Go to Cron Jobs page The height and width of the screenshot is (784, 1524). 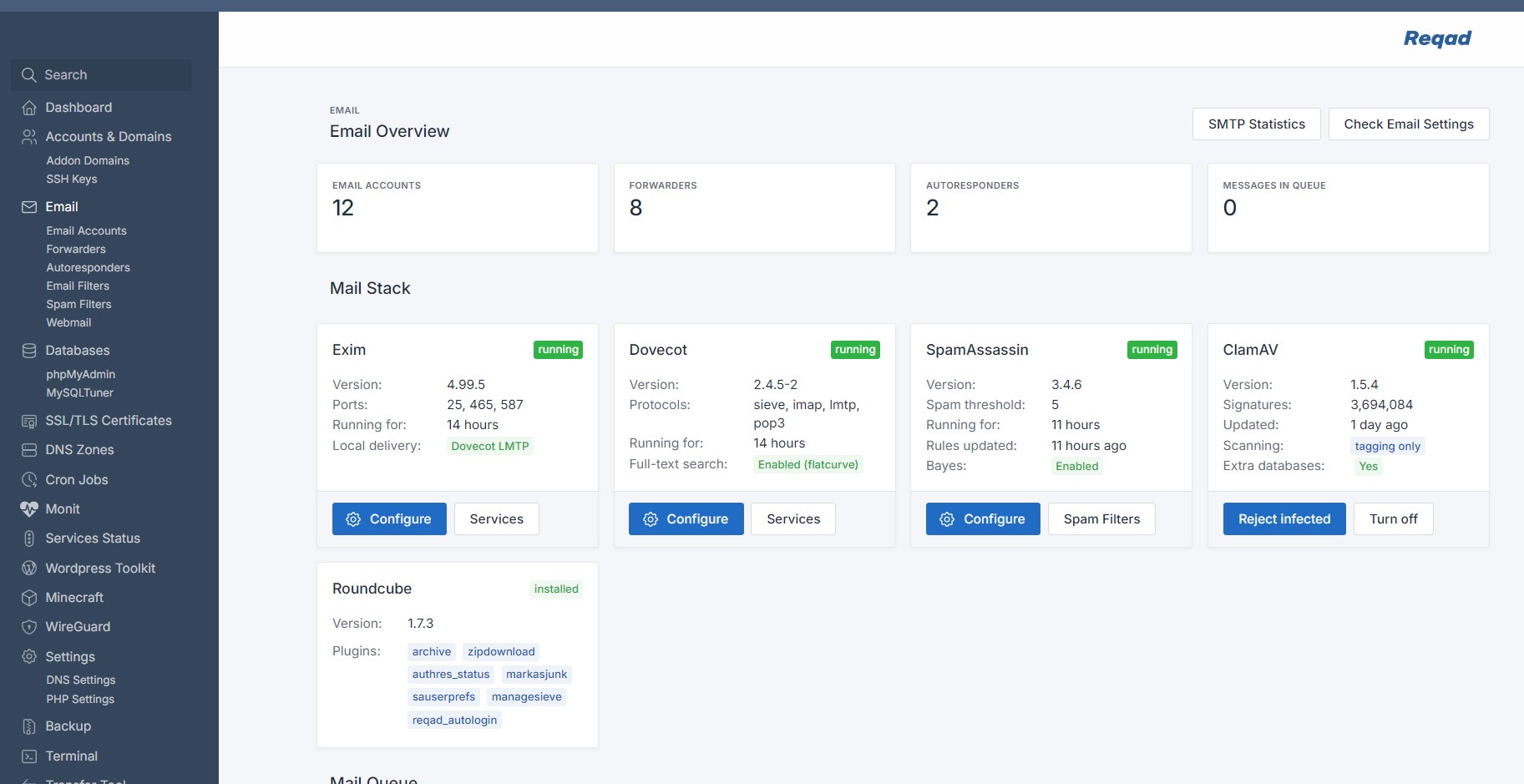(x=77, y=480)
